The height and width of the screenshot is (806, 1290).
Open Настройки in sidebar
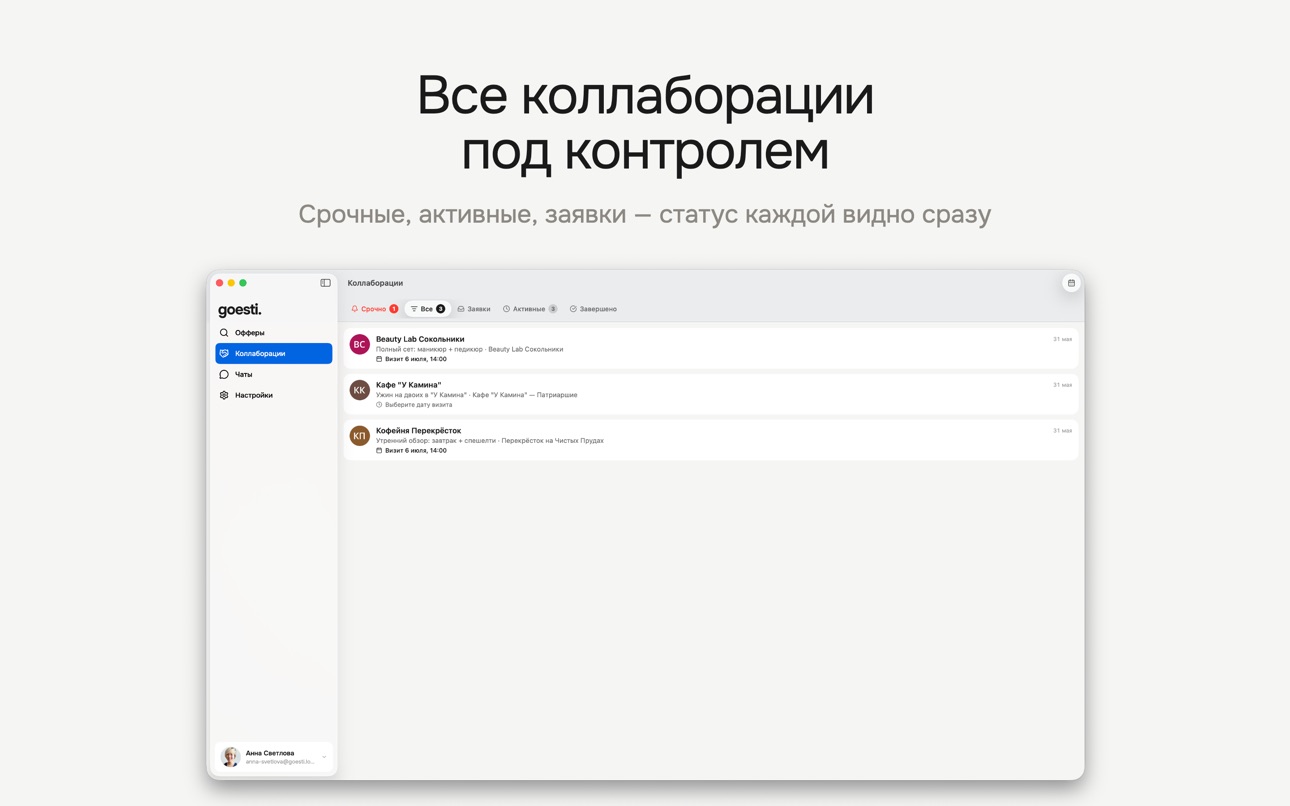[x=274, y=396]
